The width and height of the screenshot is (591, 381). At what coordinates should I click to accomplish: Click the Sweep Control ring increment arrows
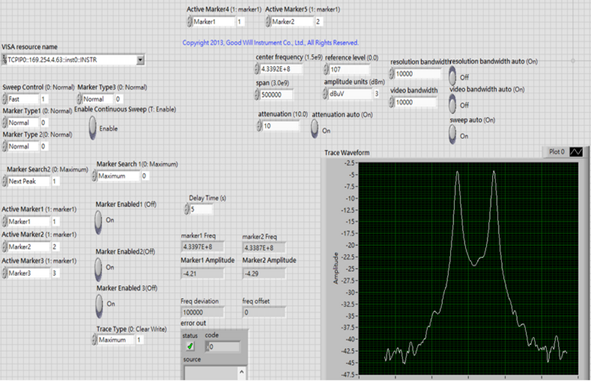pos(5,99)
